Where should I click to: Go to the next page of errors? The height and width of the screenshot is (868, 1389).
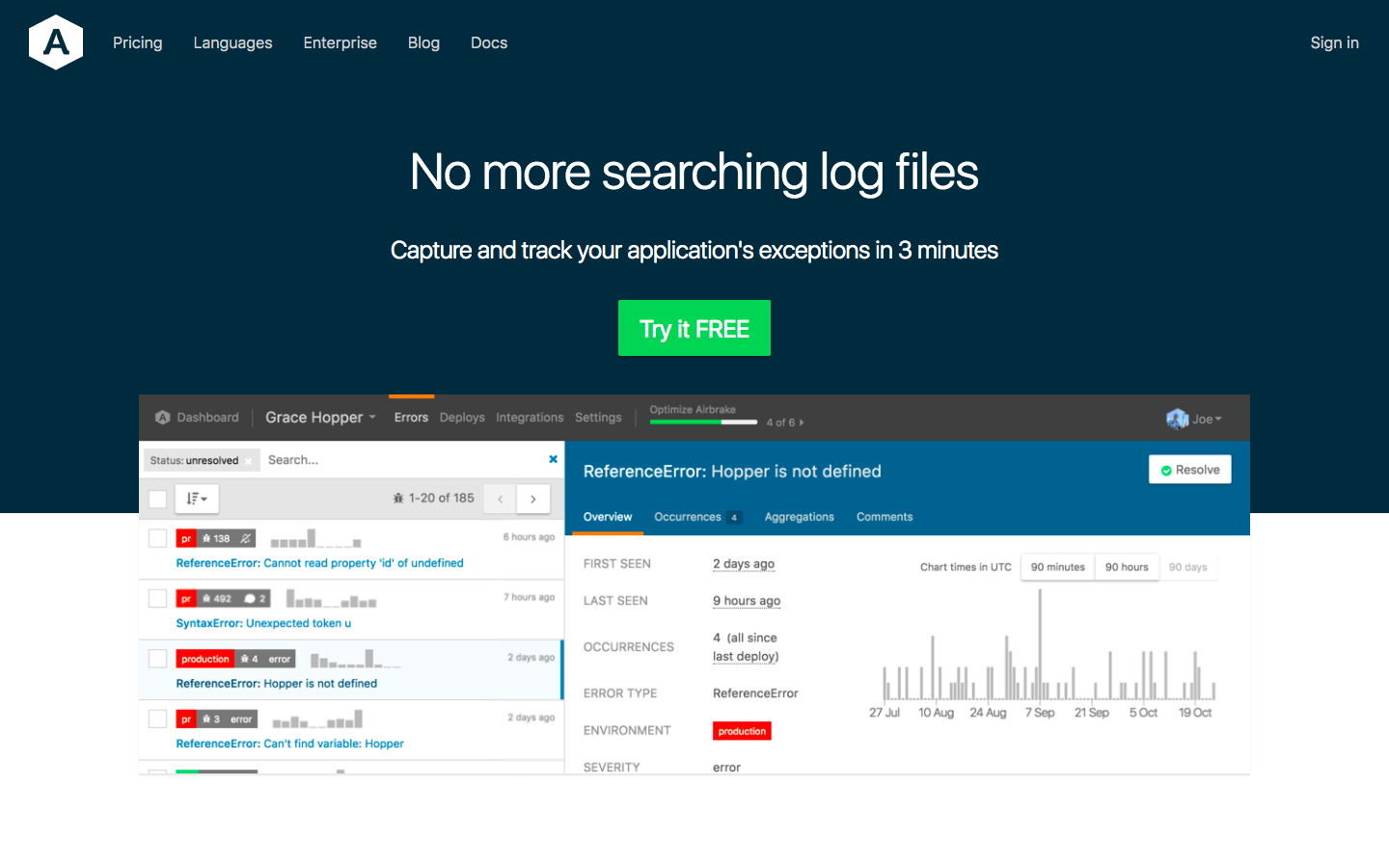click(533, 499)
